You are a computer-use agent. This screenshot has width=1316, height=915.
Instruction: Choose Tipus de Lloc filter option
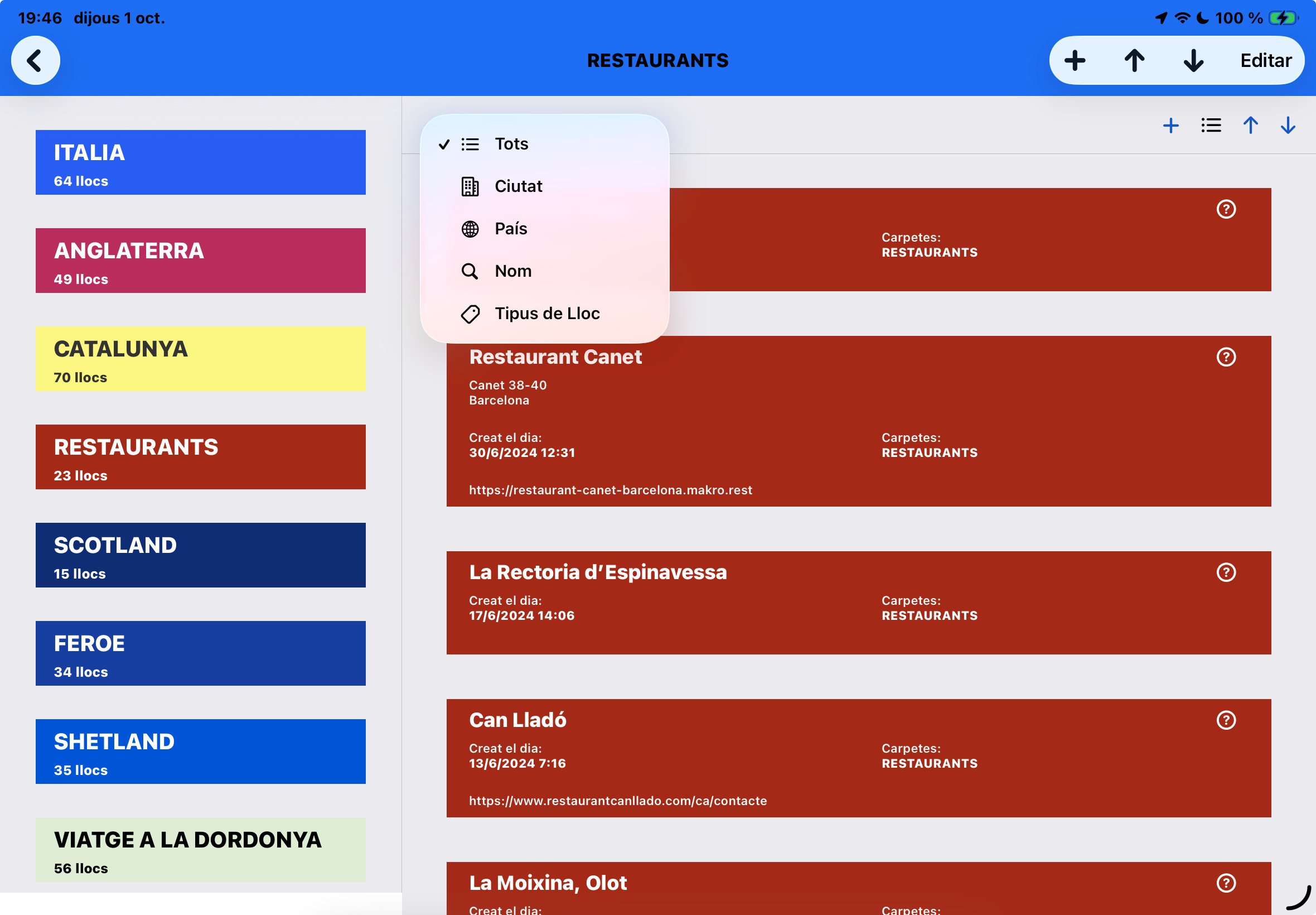tap(545, 314)
